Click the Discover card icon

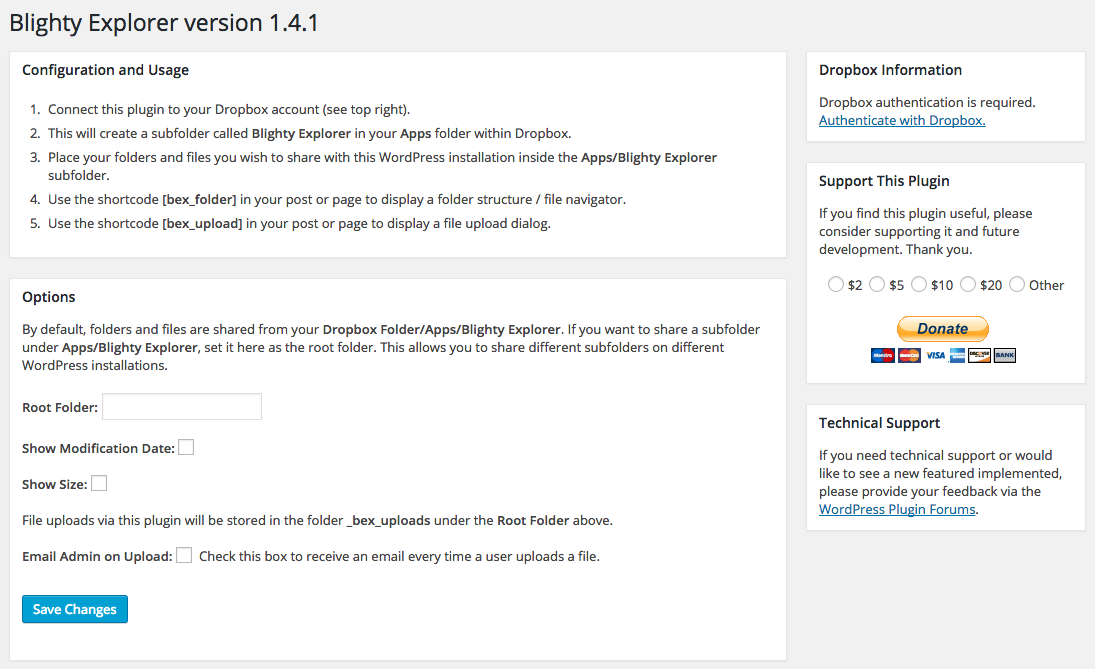(979, 355)
